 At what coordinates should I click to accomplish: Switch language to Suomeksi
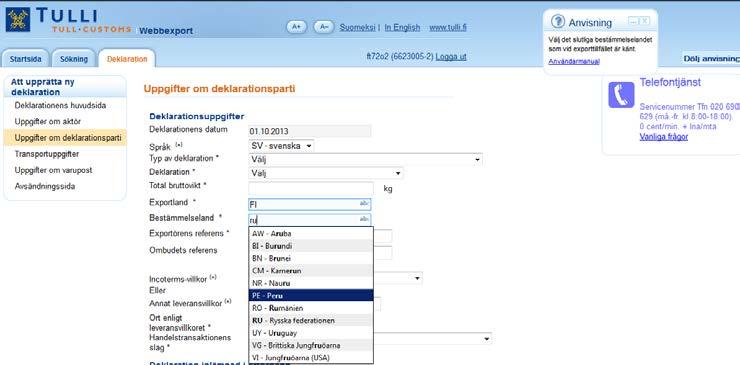pos(357,27)
